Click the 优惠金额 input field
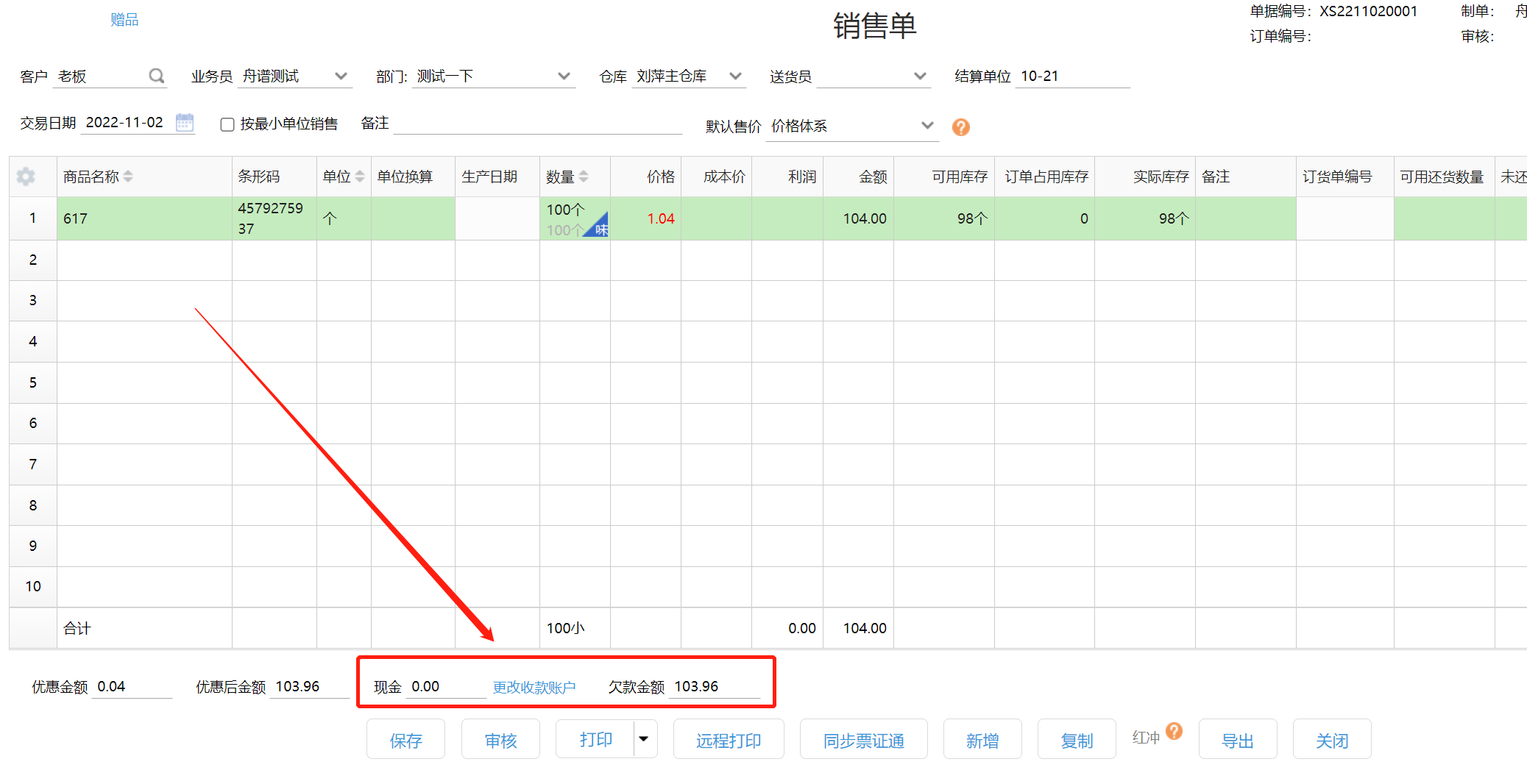Screen dimensions: 1527x784 point(132,687)
